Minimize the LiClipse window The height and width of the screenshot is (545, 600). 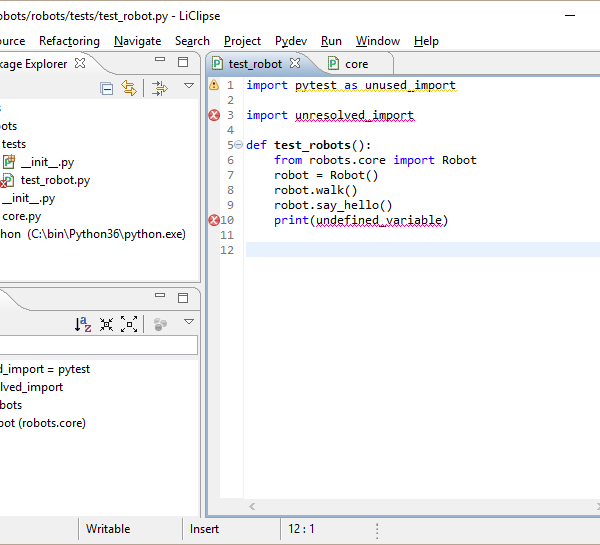(570, 16)
